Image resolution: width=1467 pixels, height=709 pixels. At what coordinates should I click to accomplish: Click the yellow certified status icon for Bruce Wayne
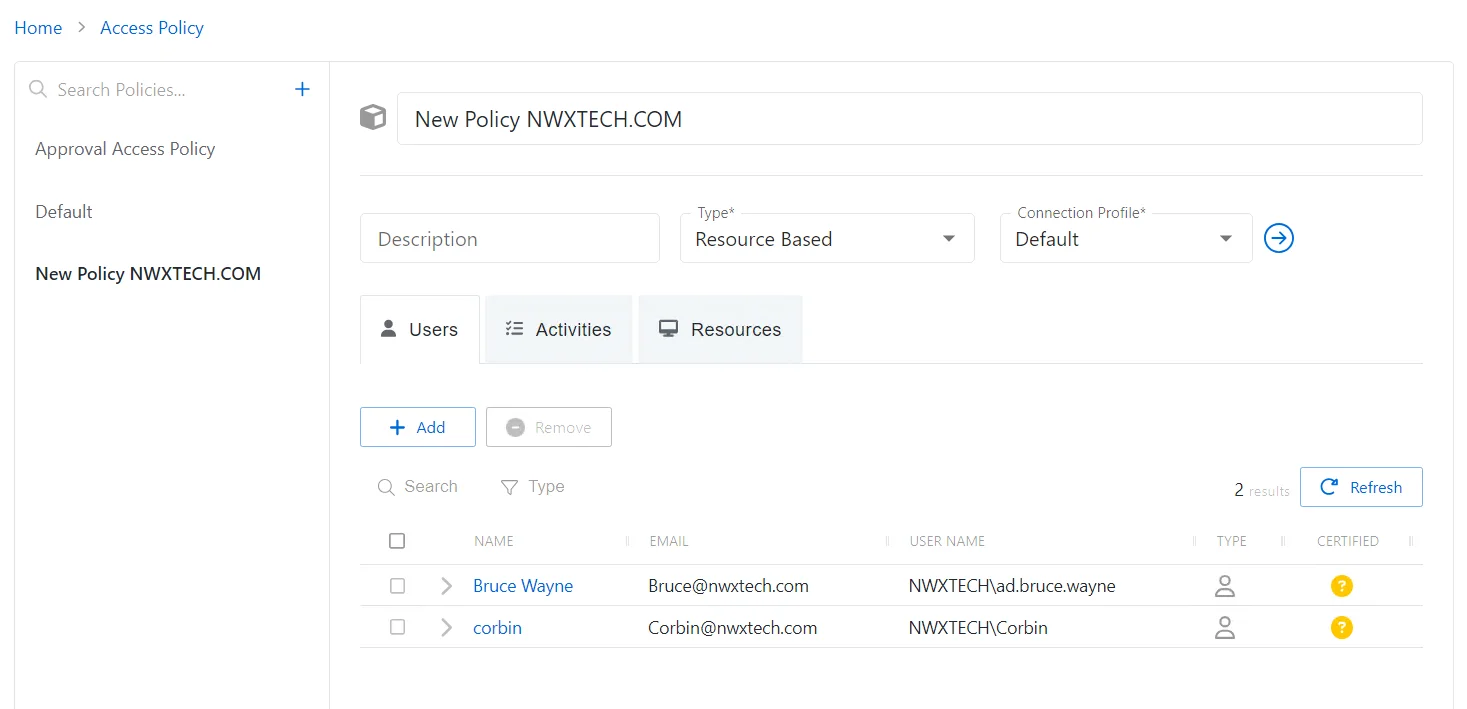point(1342,586)
